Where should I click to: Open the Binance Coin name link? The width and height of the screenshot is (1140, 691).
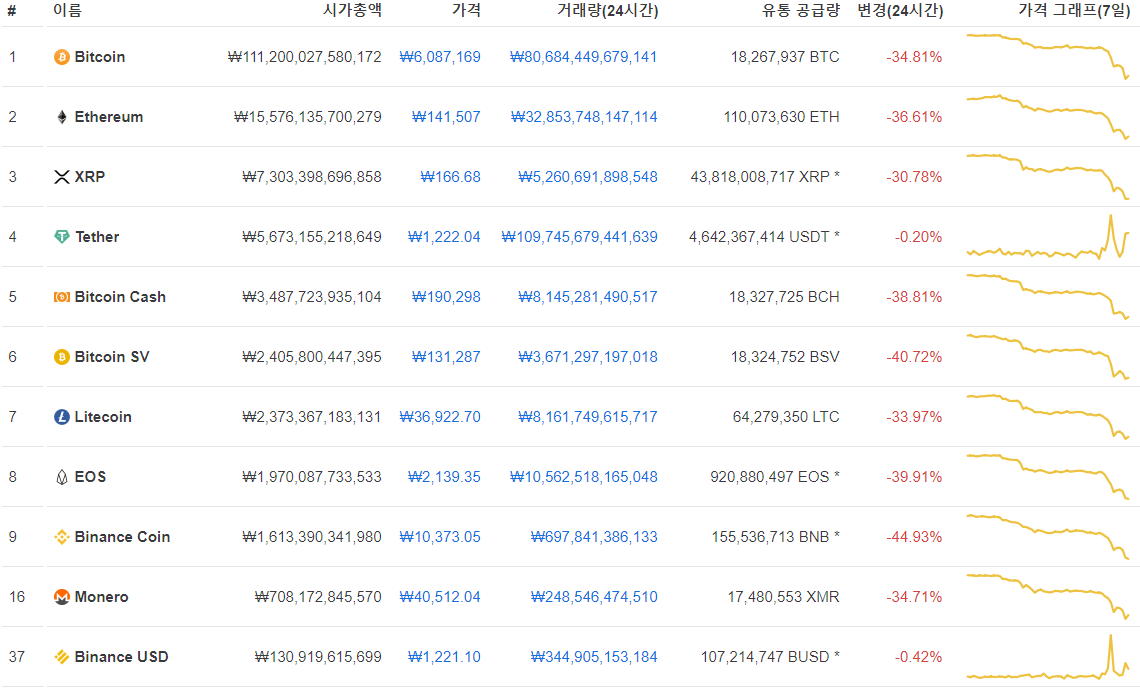click(122, 537)
